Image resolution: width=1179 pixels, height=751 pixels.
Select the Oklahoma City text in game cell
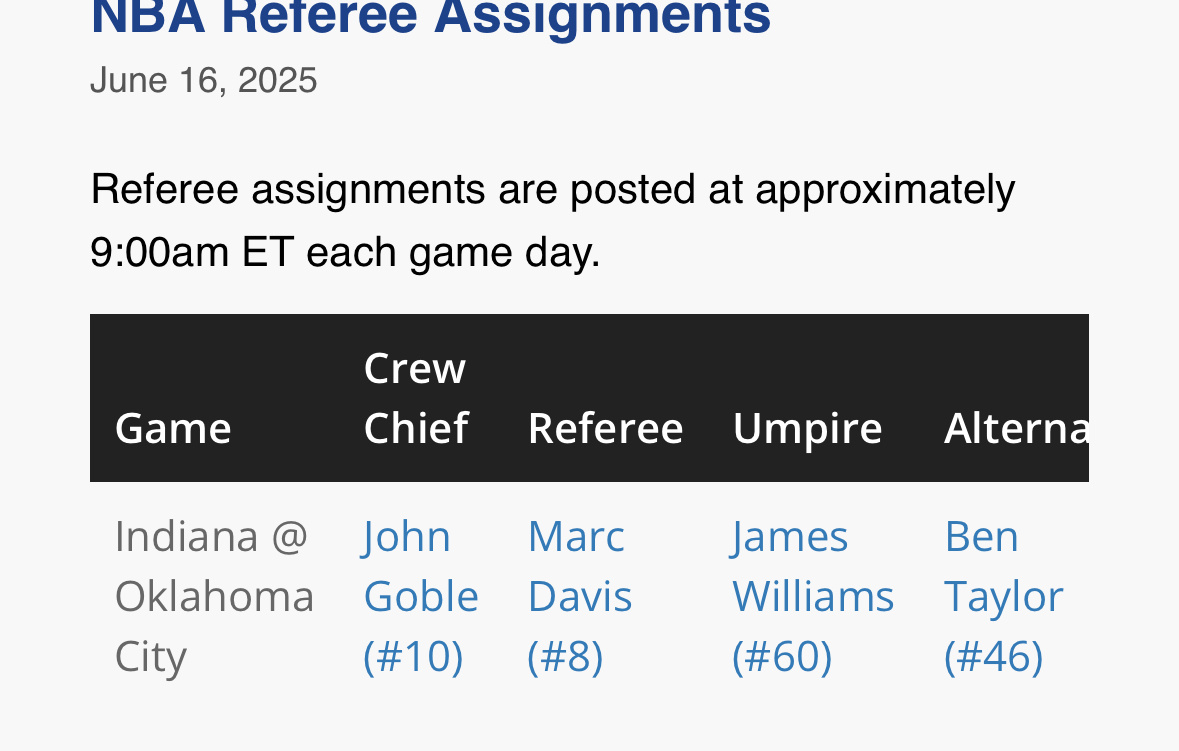[x=214, y=626]
